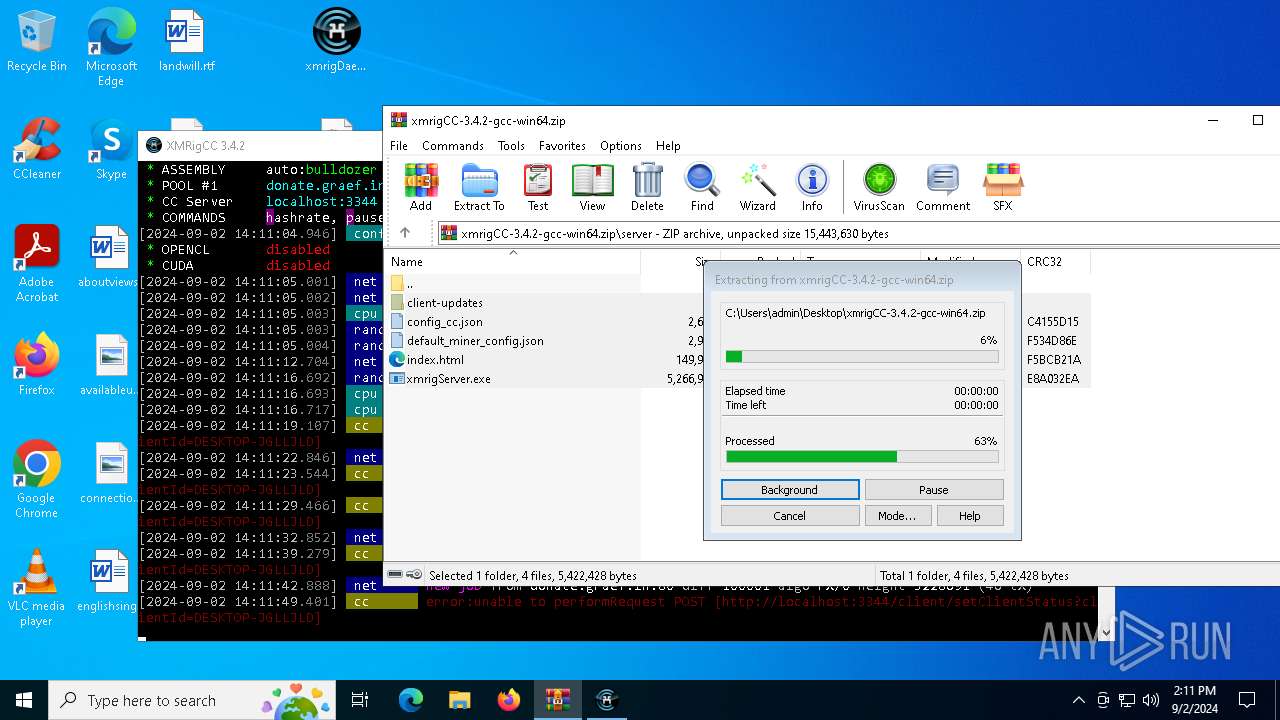Switch to WinRAR taskbar button
Image resolution: width=1280 pixels, height=720 pixels.
[x=557, y=700]
